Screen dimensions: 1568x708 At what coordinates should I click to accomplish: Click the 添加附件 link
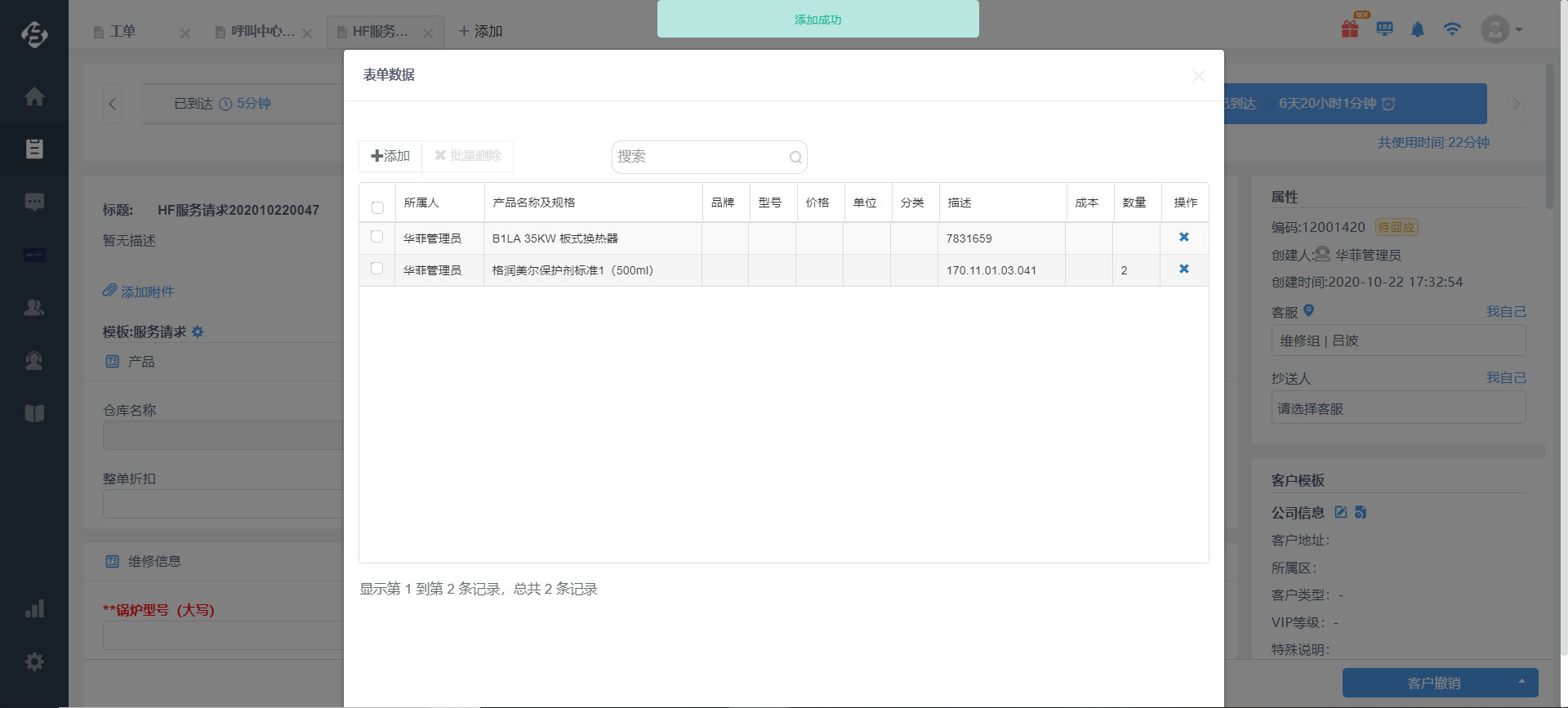tap(139, 292)
